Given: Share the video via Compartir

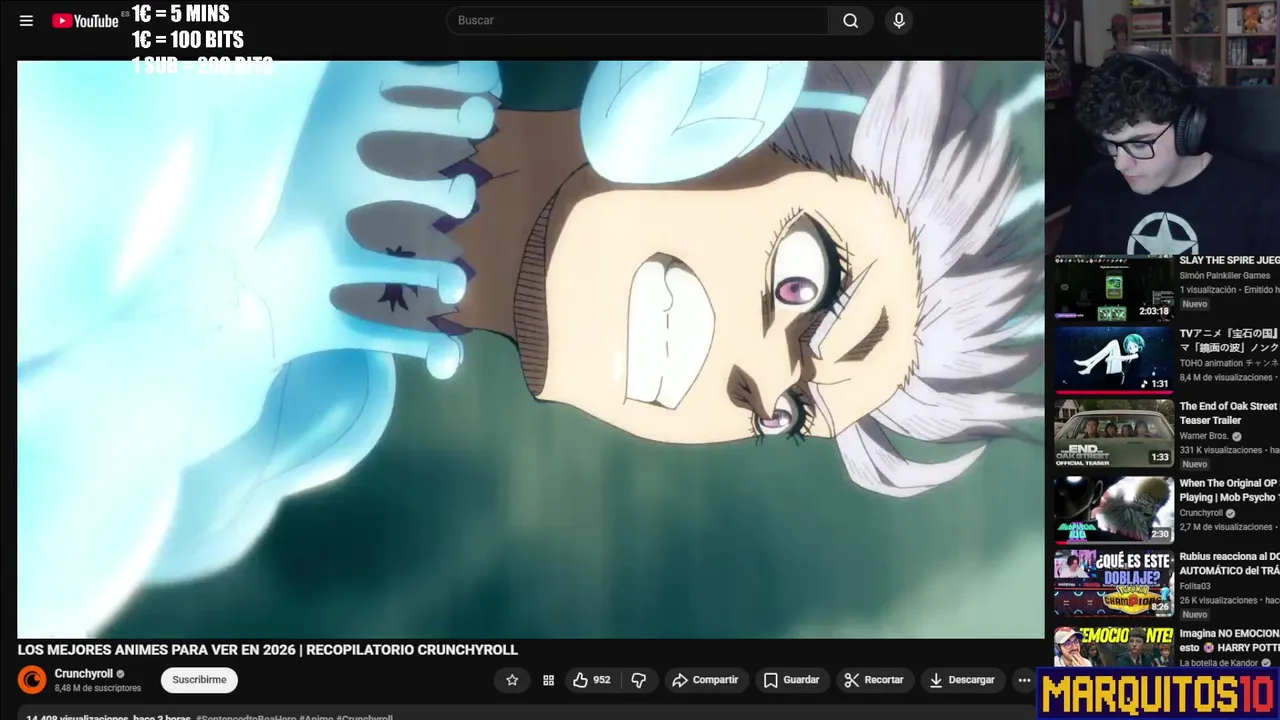Looking at the screenshot, I should coord(705,680).
